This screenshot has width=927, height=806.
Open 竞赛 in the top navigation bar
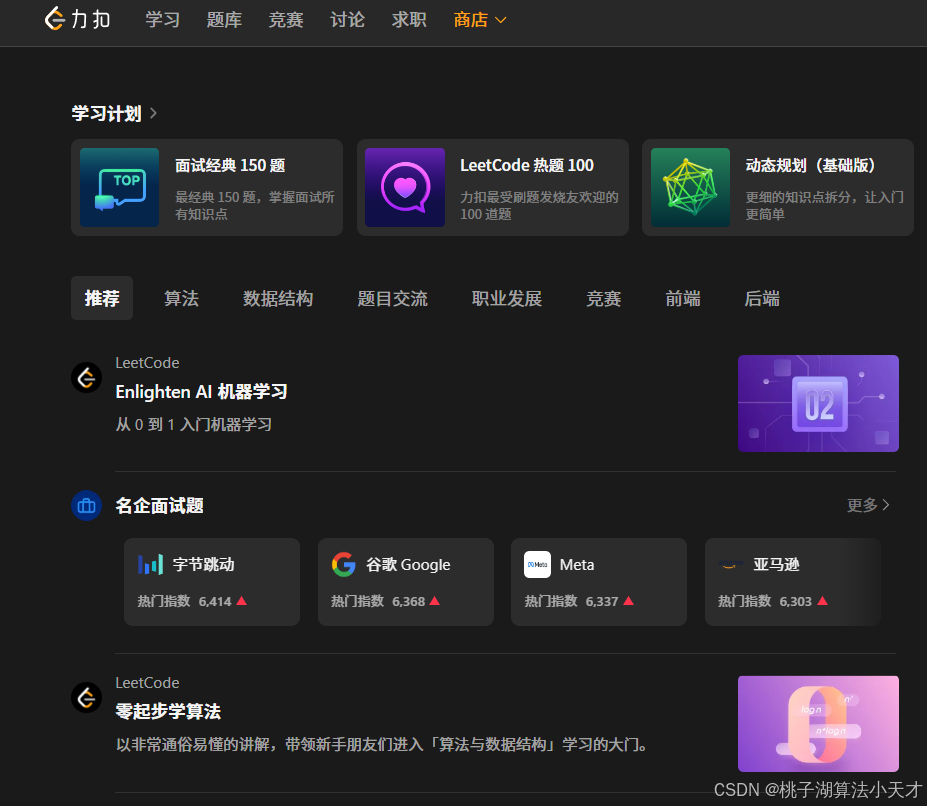(x=286, y=20)
